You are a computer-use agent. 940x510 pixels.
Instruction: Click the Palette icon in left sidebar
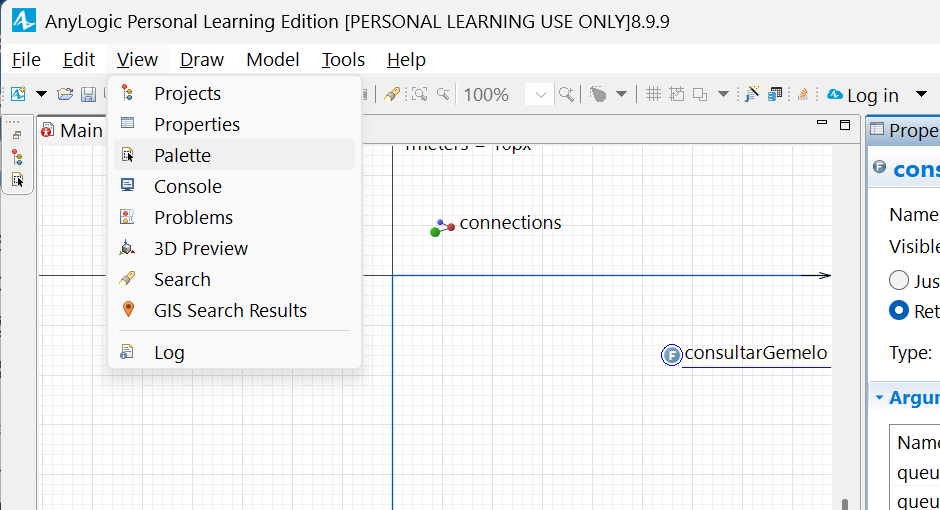click(17, 179)
